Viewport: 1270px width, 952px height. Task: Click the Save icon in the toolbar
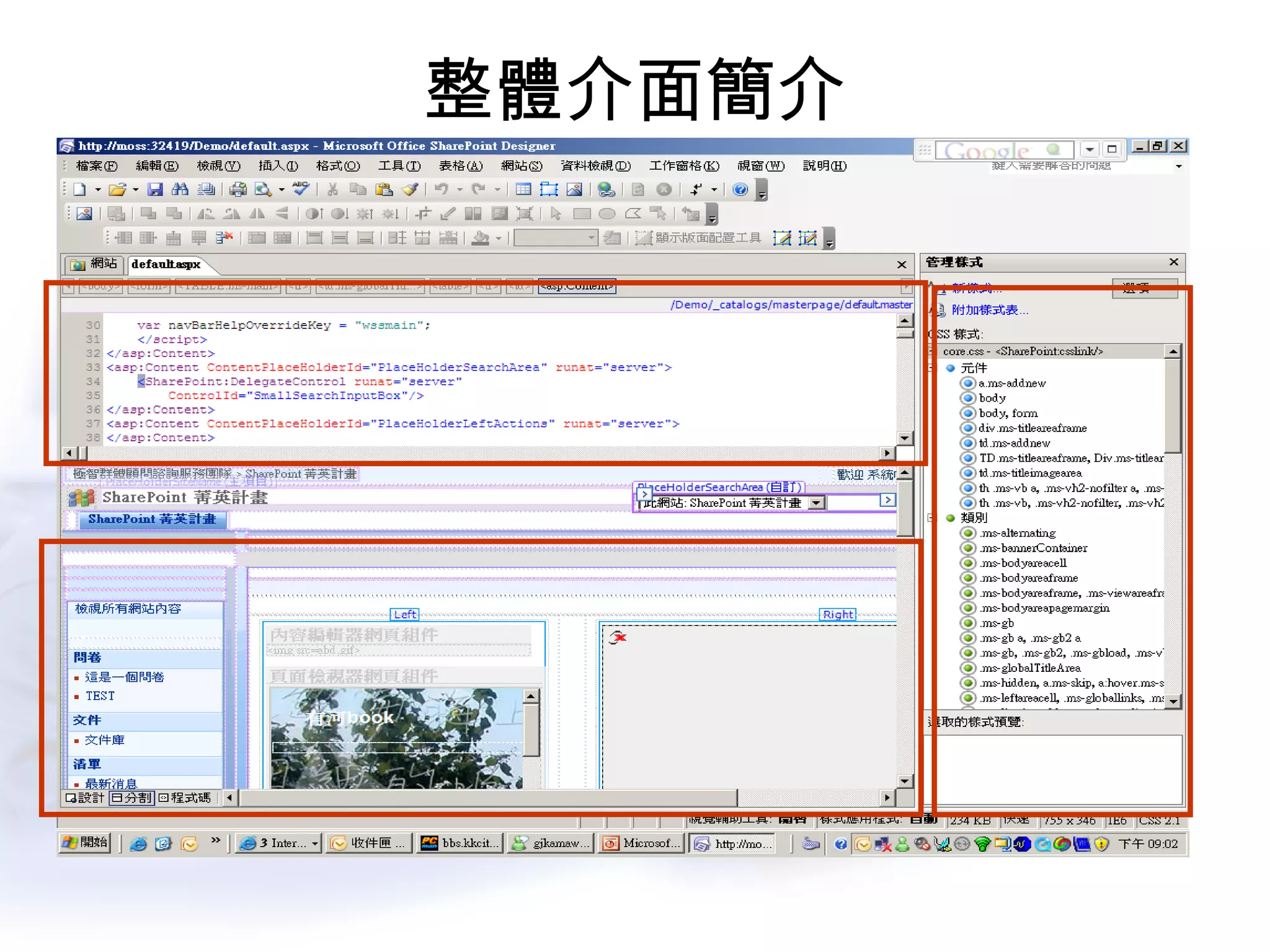pos(155,190)
